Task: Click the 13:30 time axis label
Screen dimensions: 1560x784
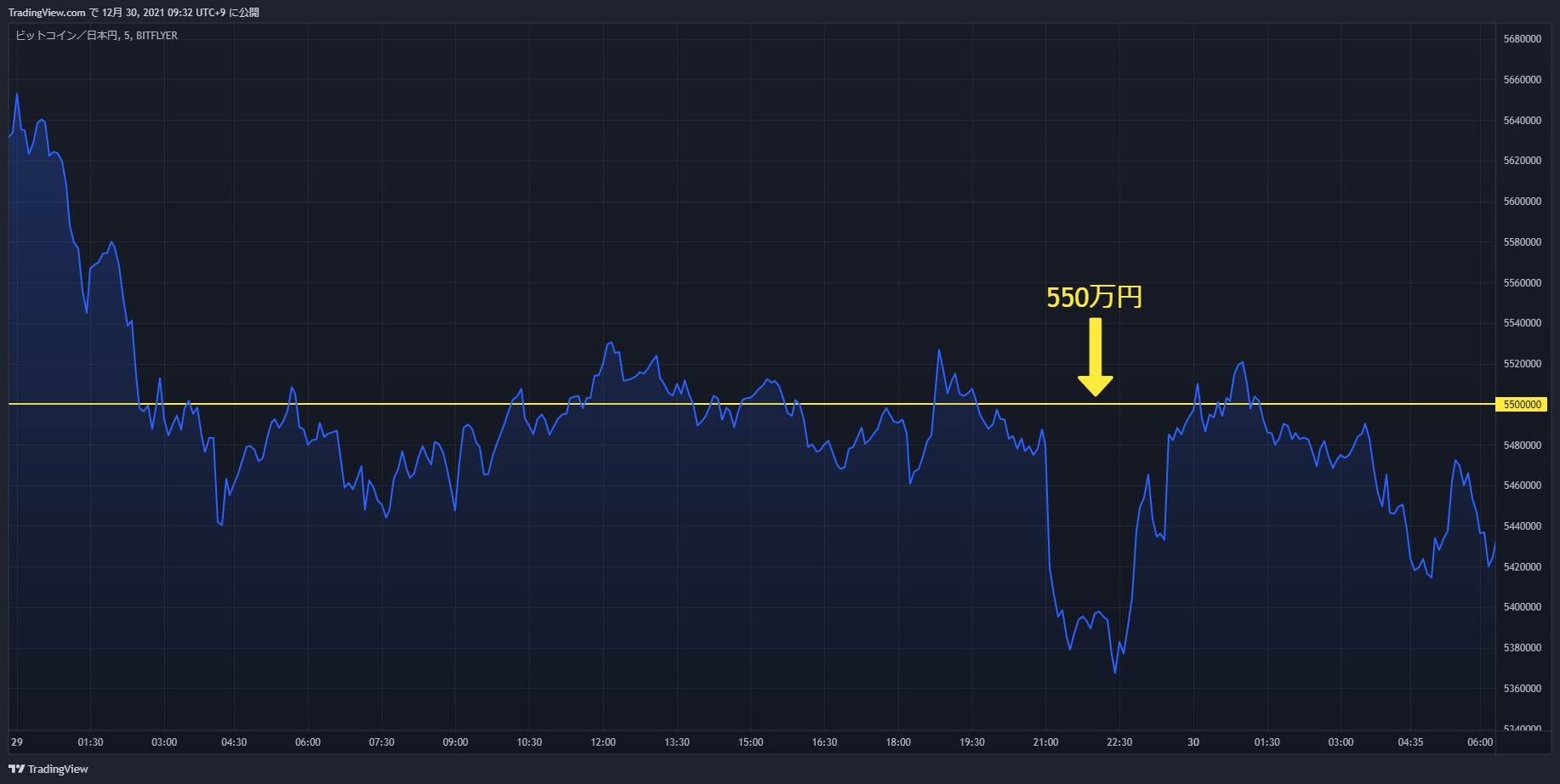Action: 677,742
